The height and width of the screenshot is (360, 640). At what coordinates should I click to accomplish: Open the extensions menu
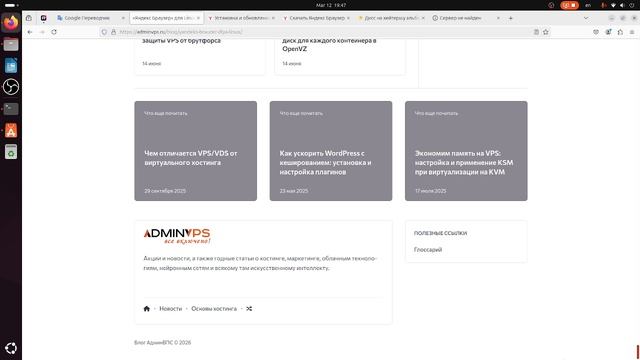[620, 32]
